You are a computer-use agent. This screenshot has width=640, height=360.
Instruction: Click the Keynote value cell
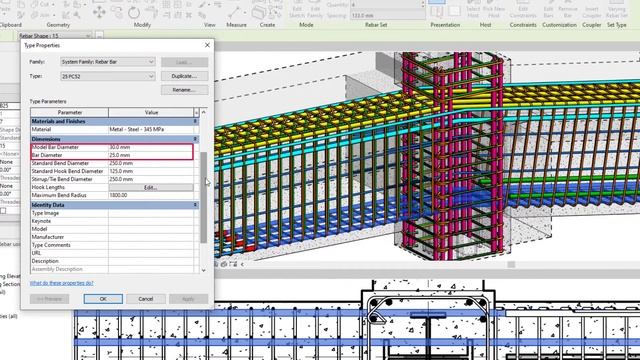tap(151, 221)
